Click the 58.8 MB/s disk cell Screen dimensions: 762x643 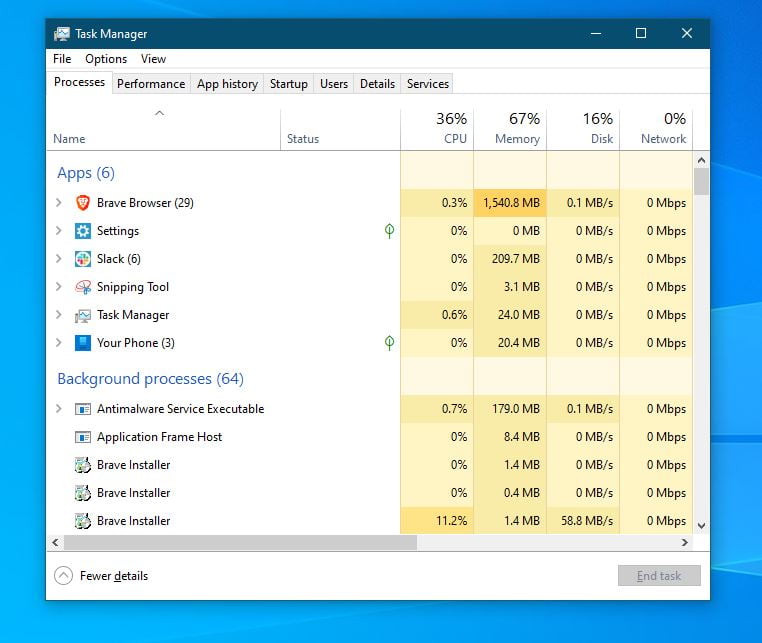(x=583, y=521)
